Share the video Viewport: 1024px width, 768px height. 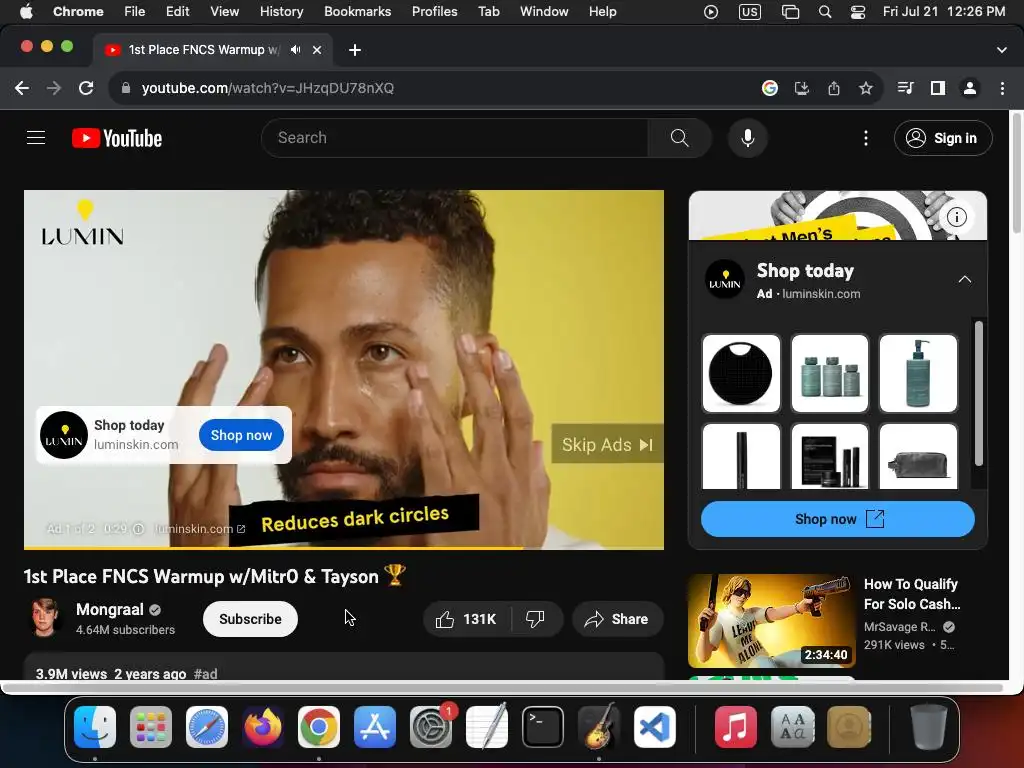[x=617, y=619]
